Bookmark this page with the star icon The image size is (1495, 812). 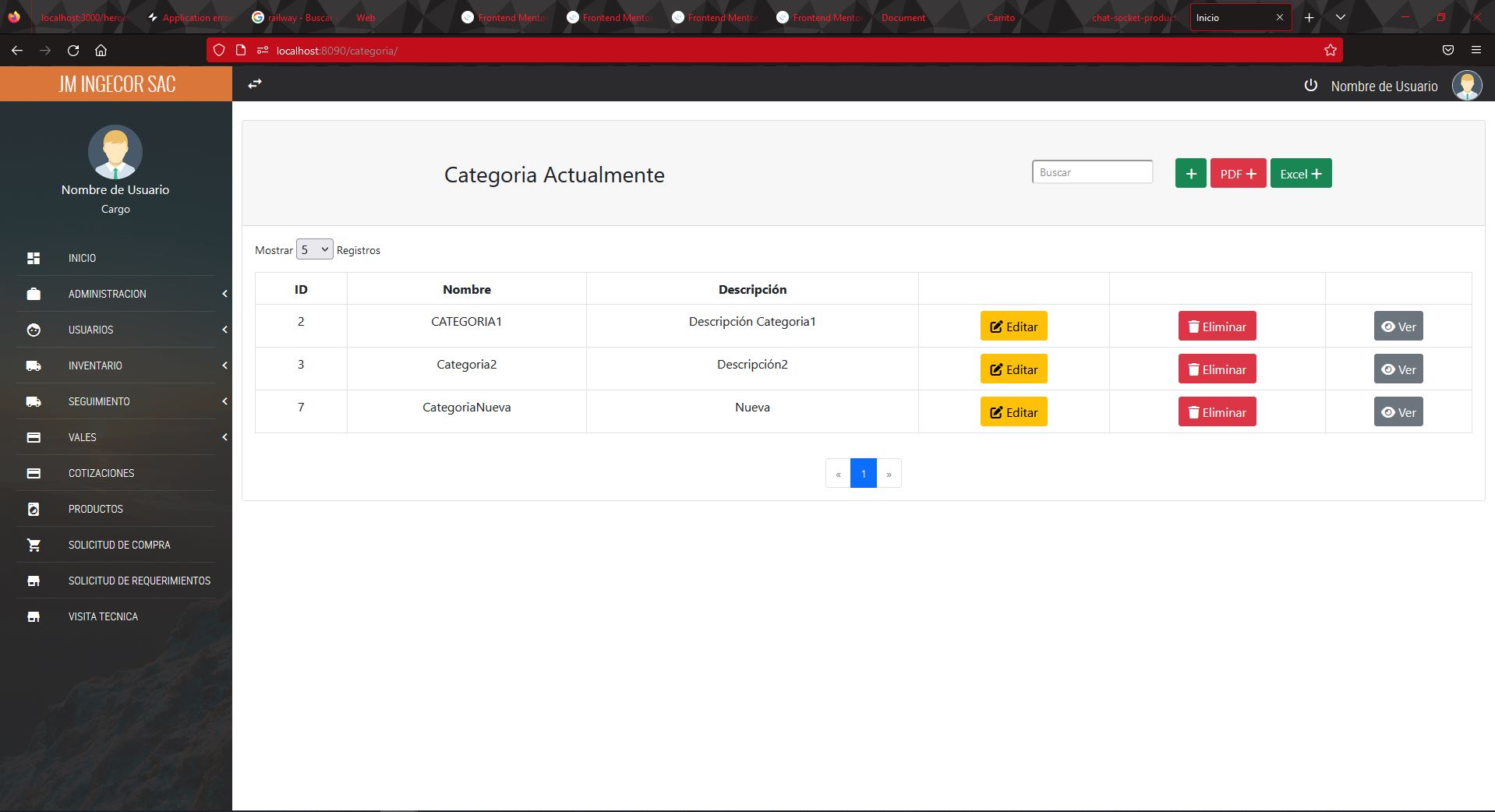click(1330, 50)
